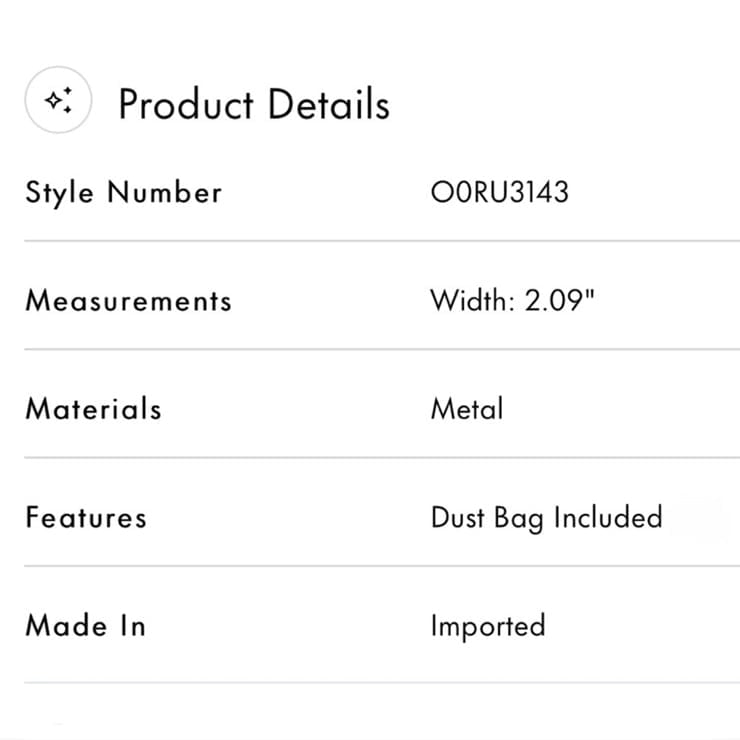Click the divider line under Features row
This screenshot has width=740, height=740.
click(382, 565)
